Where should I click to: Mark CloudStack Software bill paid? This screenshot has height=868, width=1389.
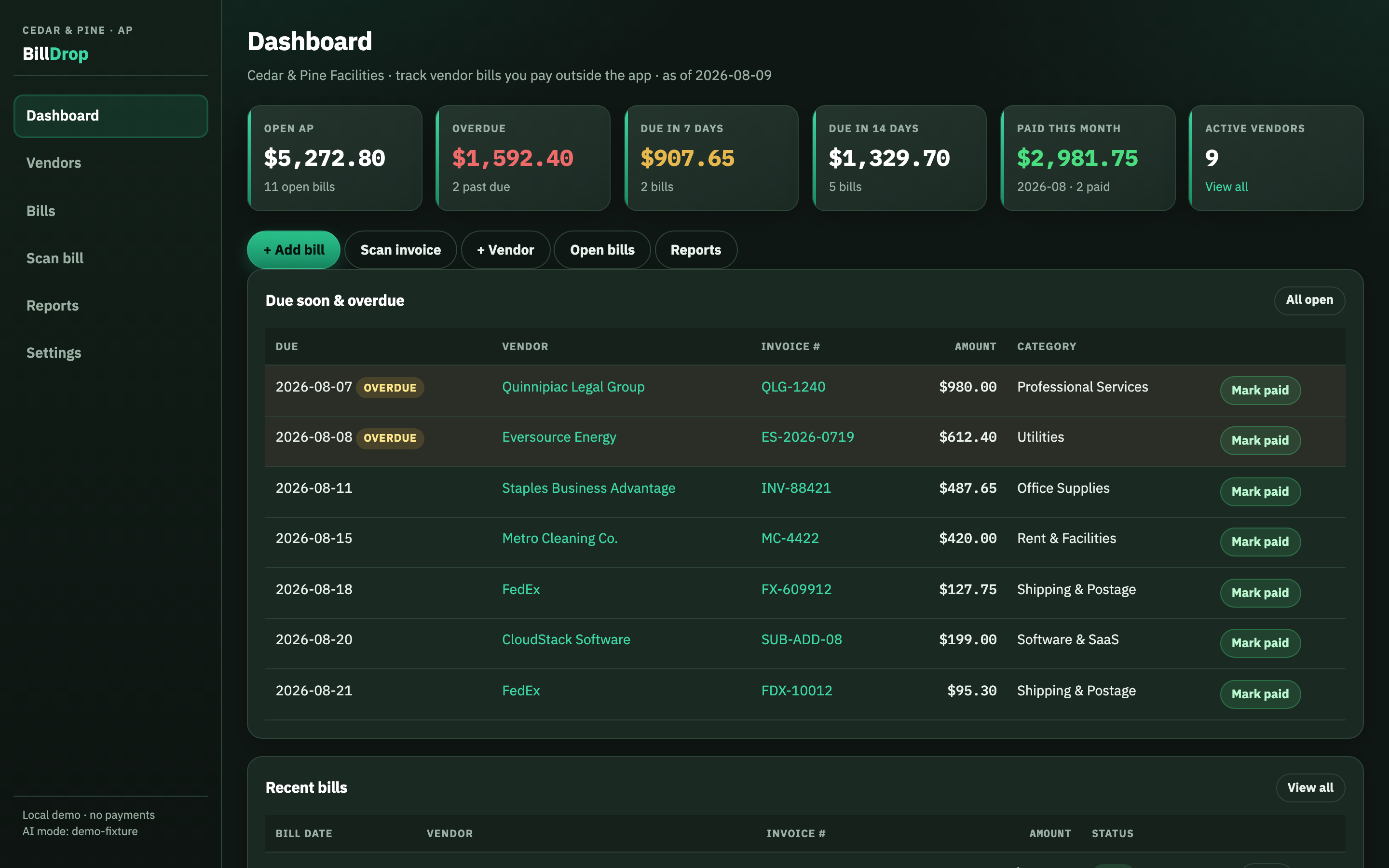pyautogui.click(x=1260, y=643)
